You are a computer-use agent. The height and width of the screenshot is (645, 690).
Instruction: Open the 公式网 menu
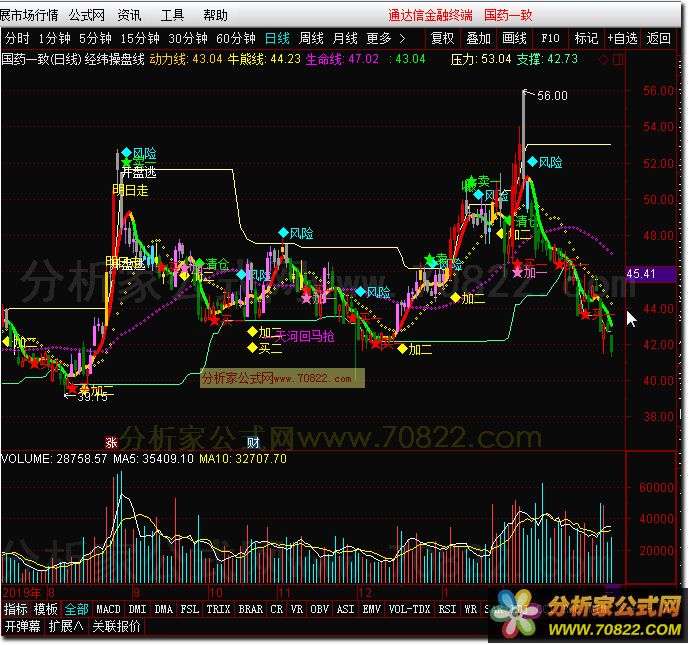click(87, 15)
